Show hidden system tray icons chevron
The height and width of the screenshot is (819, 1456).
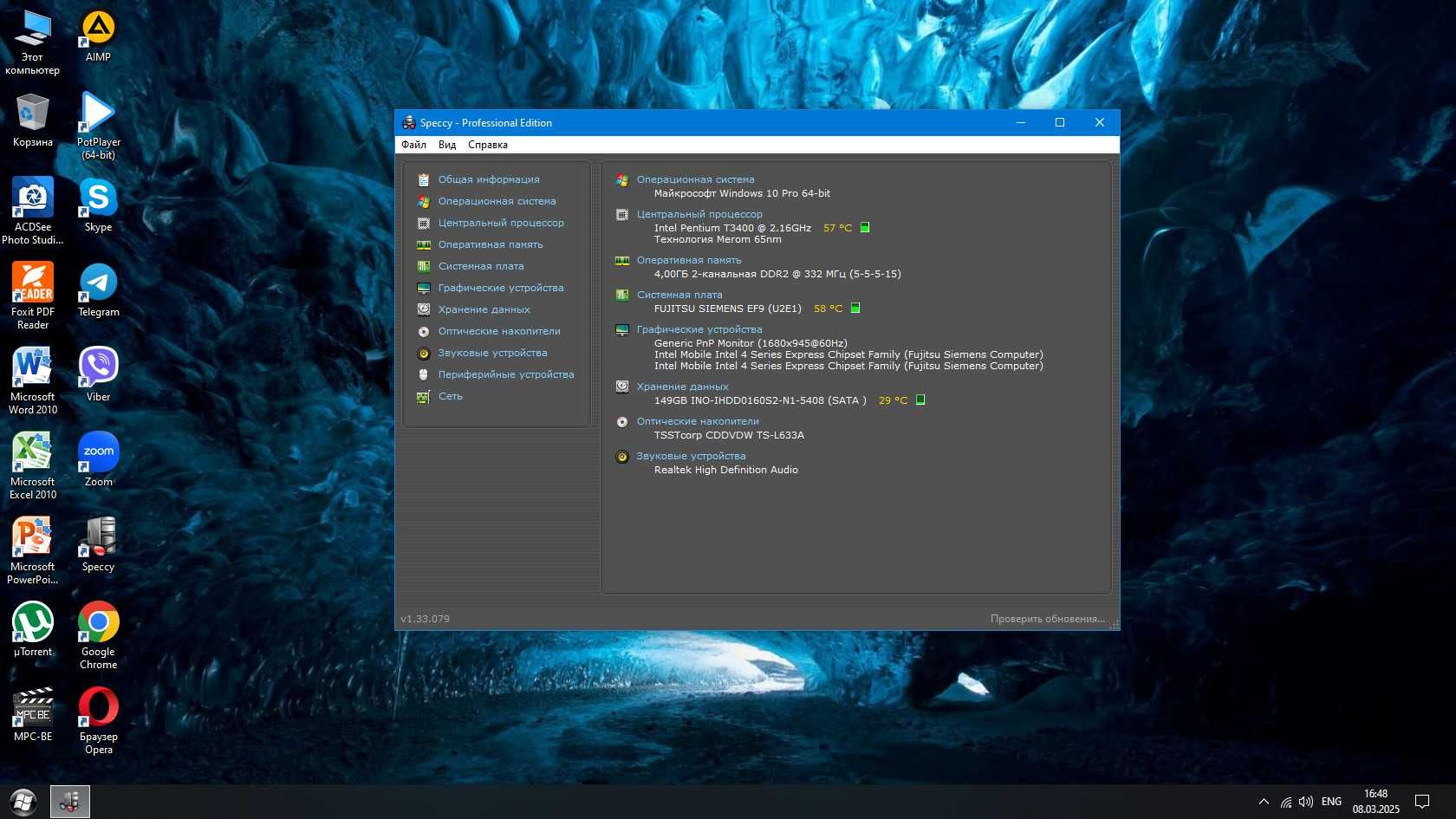click(1264, 802)
